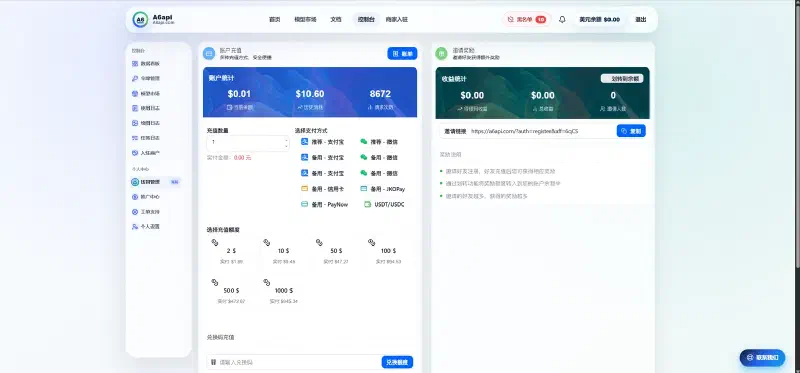Click the 划转到余额 transfer button

point(622,79)
